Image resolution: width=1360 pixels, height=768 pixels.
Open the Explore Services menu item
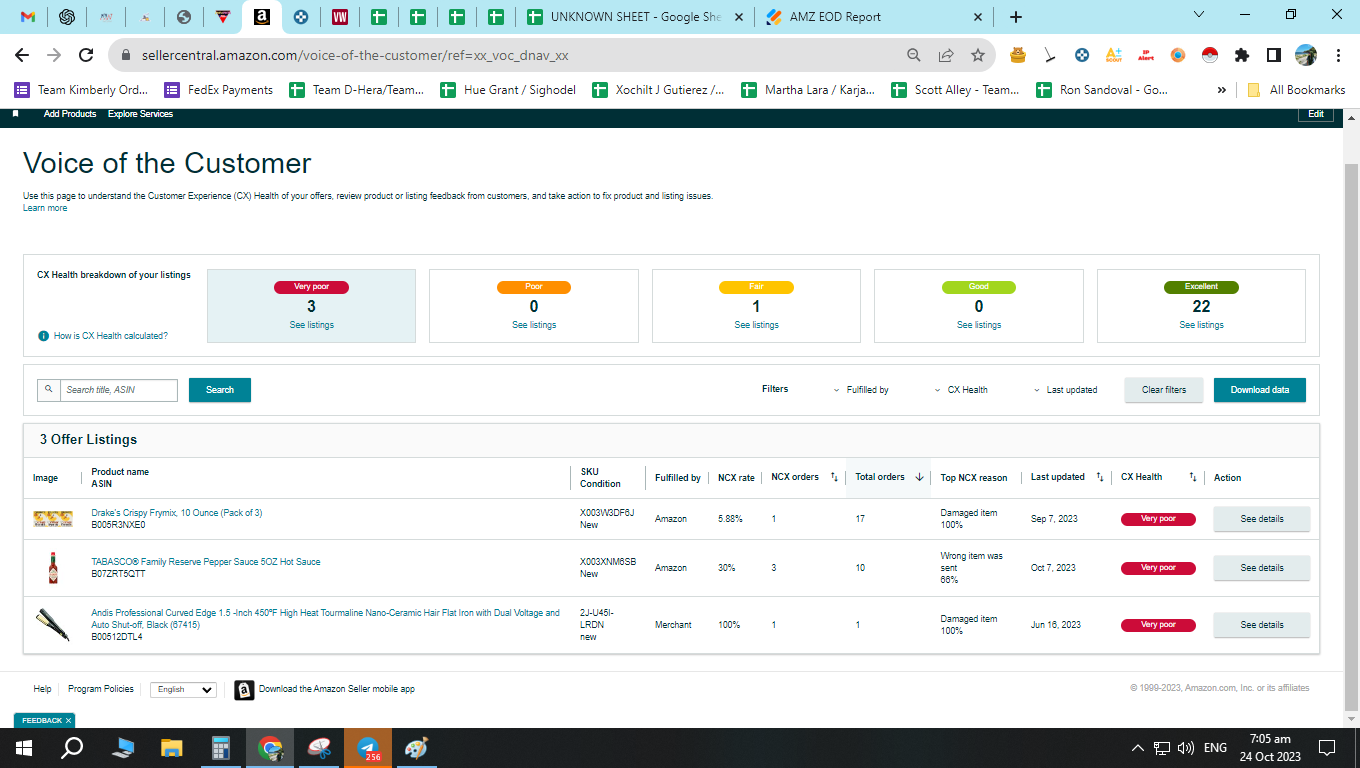click(x=141, y=114)
